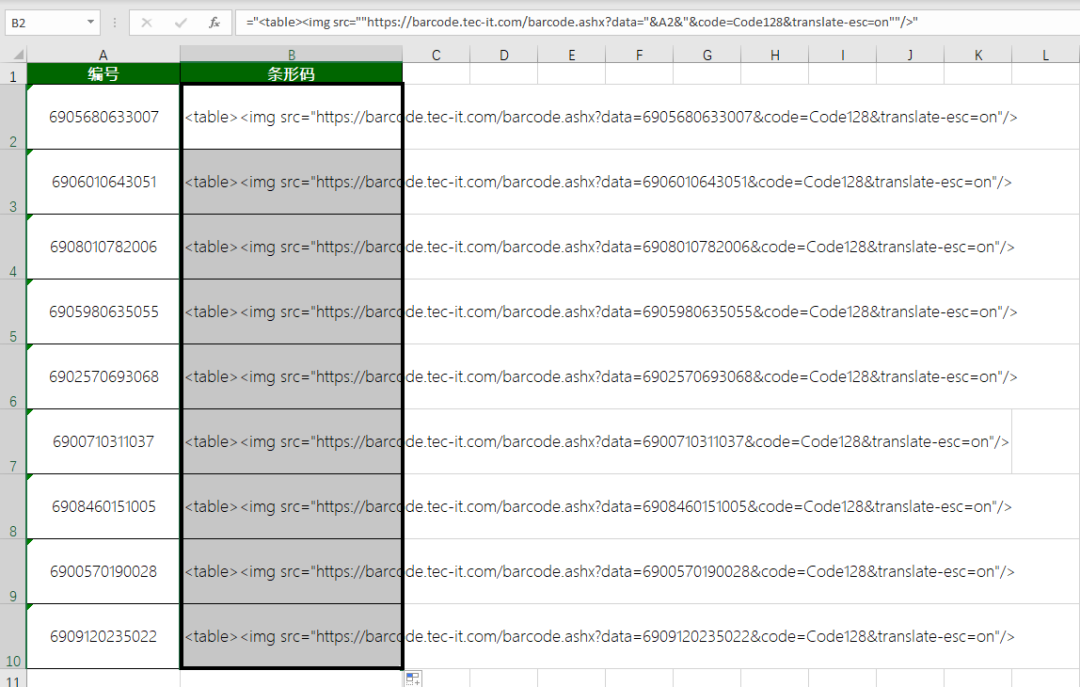Click barcode formula cell for 6908460151005
Screen dimensions: 1080x687
pyautogui.click(x=291, y=506)
